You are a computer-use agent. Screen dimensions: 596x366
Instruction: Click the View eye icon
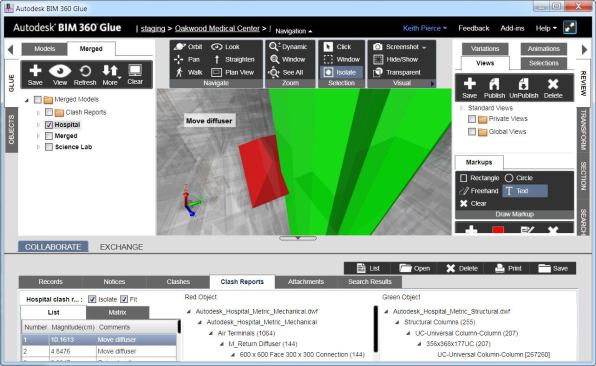(60, 75)
